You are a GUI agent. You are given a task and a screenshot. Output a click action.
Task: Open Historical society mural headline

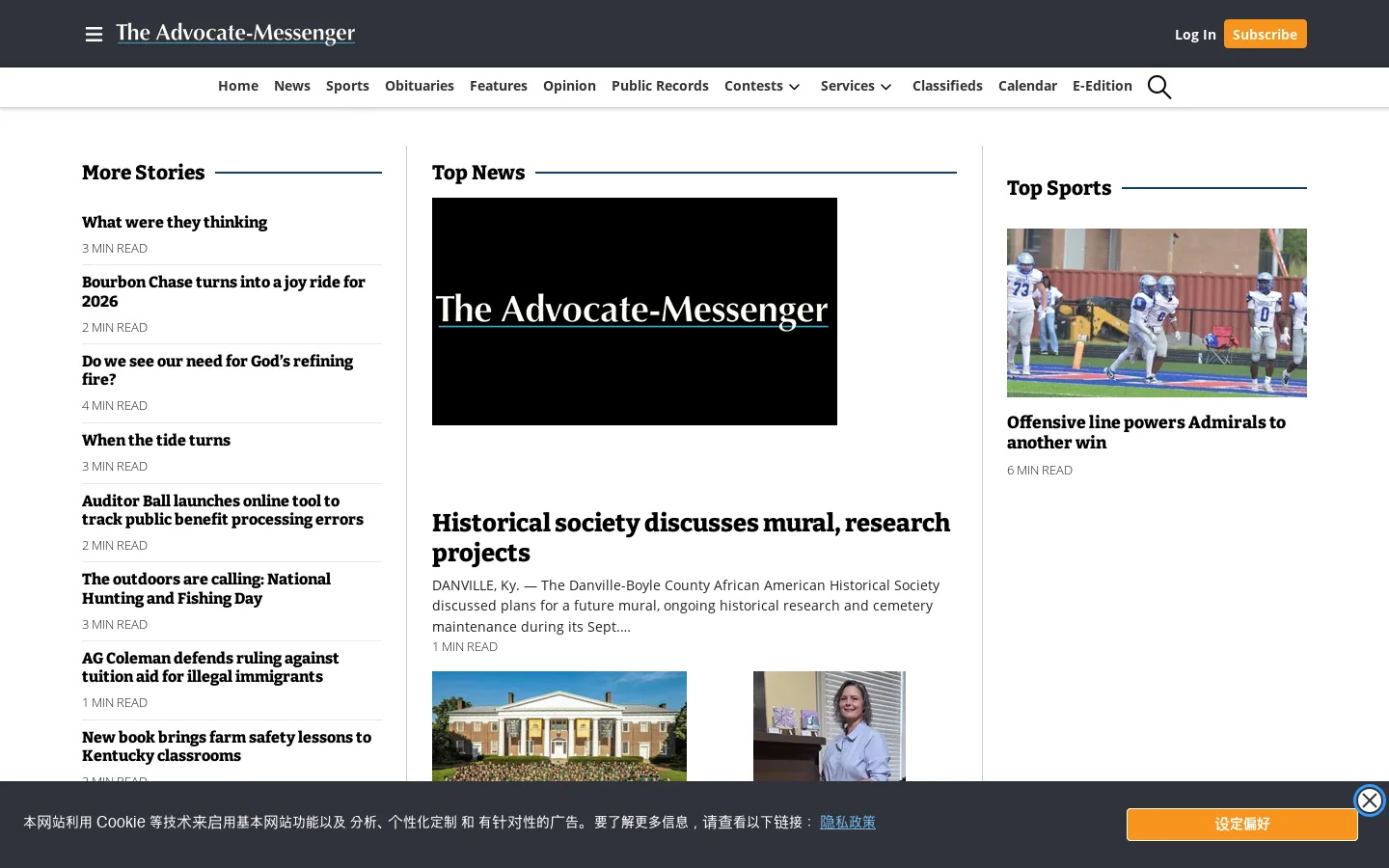(691, 537)
